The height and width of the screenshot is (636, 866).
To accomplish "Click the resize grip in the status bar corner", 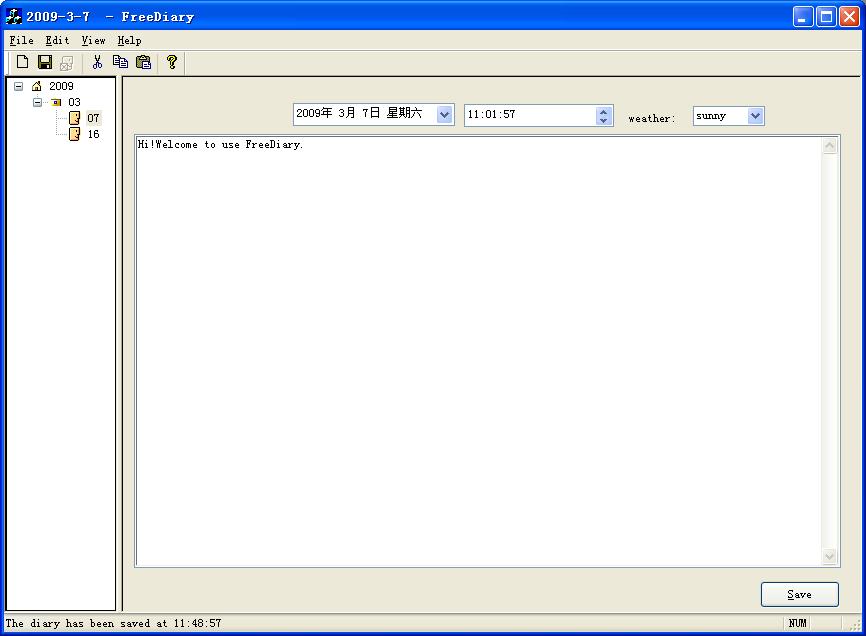I will point(855,625).
